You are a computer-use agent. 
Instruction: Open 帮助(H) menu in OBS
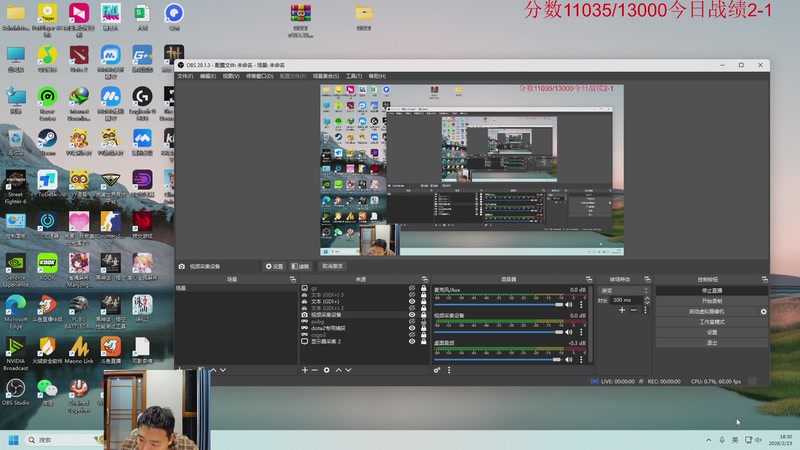(377, 76)
